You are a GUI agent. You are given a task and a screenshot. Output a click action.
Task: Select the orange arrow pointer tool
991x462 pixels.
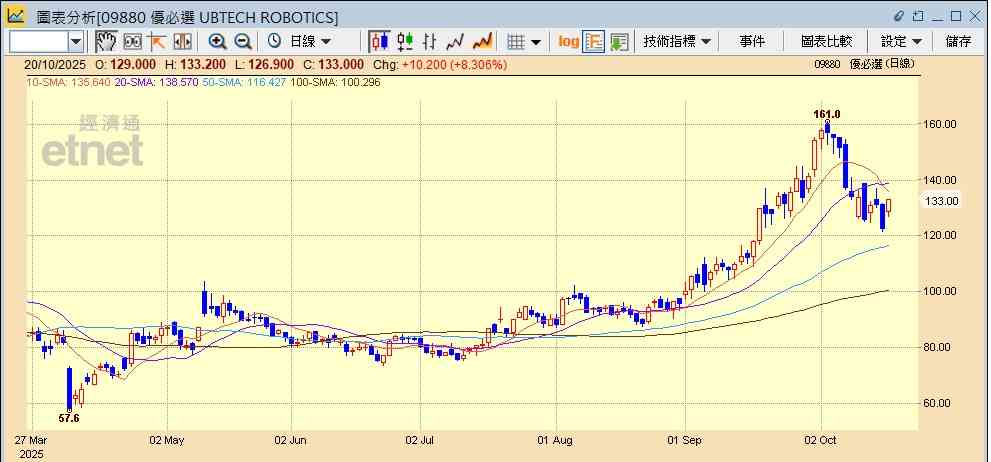pyautogui.click(x=157, y=41)
